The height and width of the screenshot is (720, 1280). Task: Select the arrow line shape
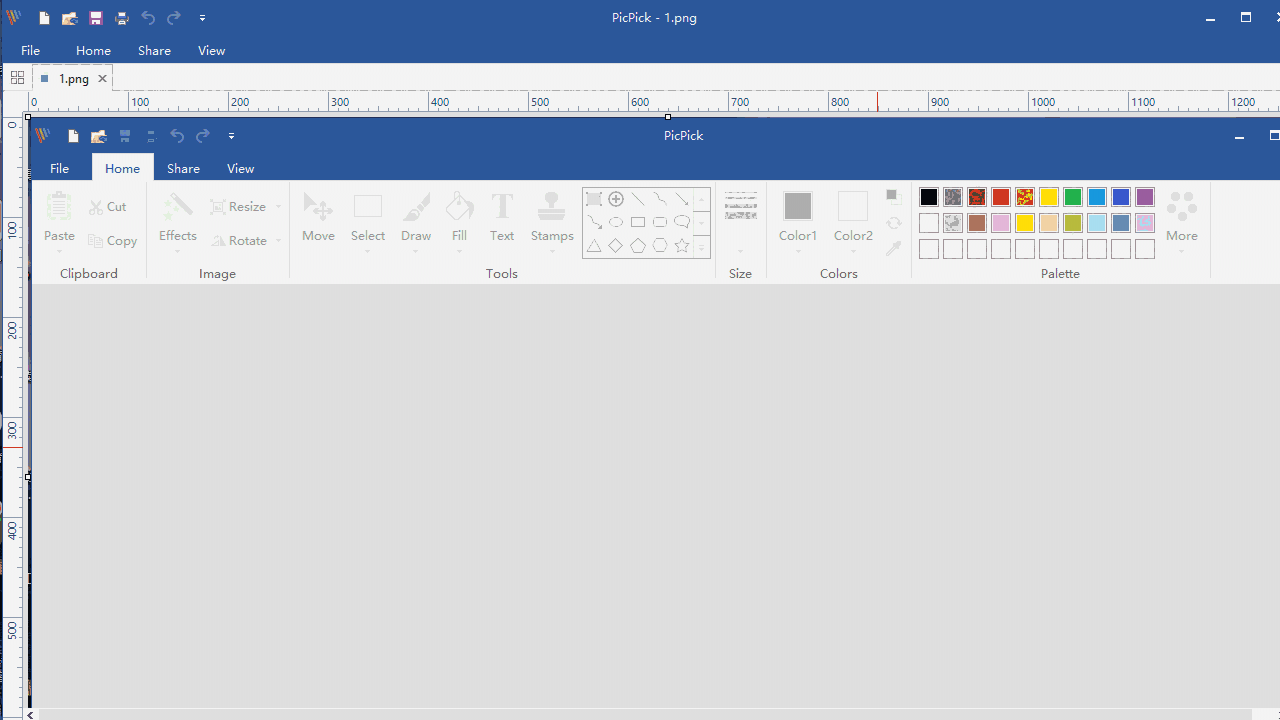682,199
